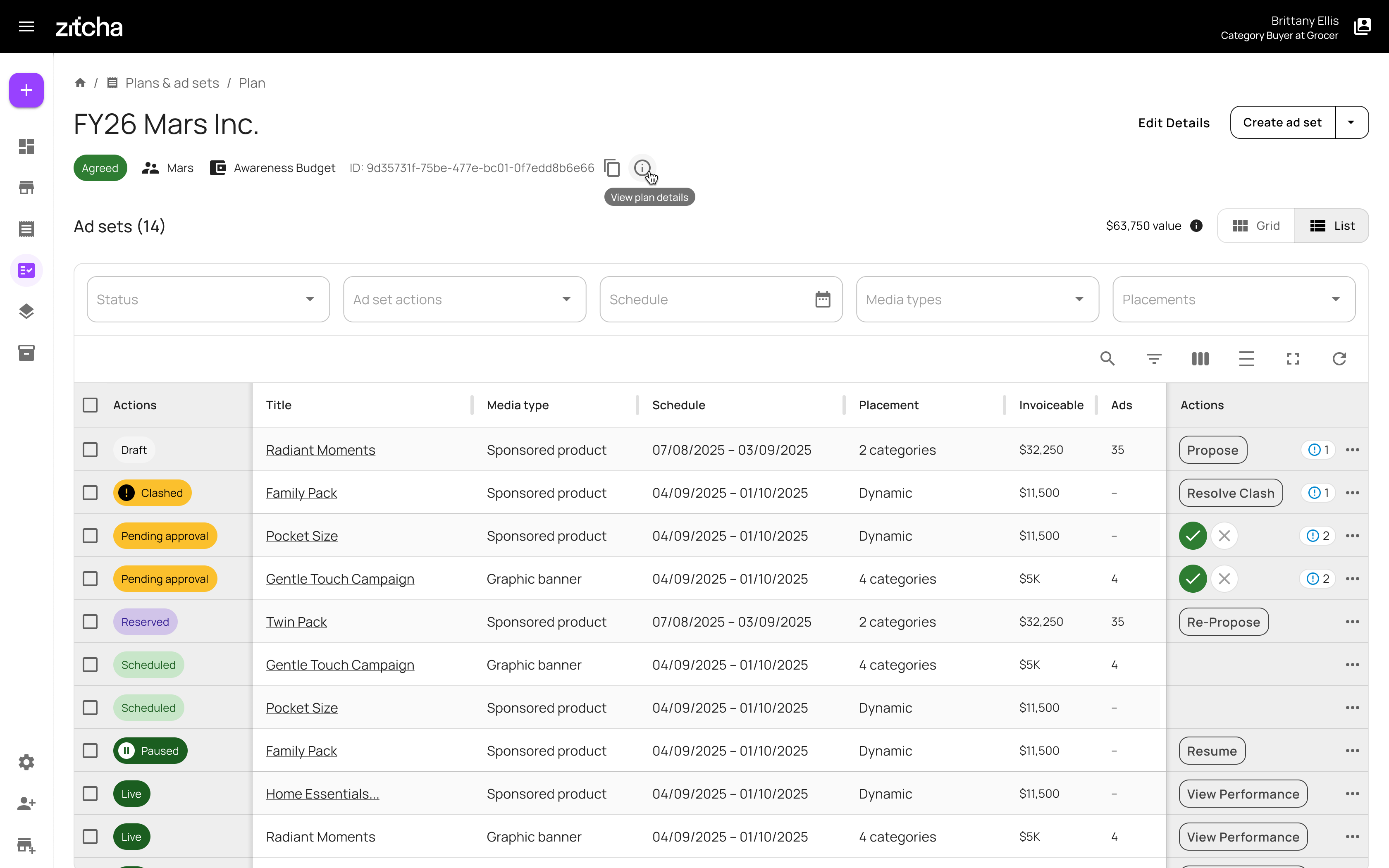Click the copy plan ID icon
The height and width of the screenshot is (868, 1389).
pos(612,168)
